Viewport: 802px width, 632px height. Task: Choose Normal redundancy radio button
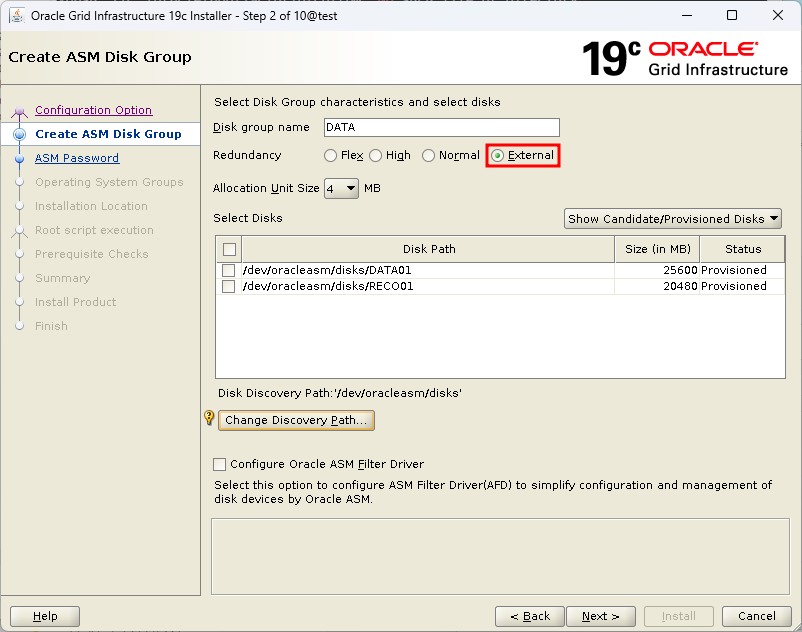tap(428, 155)
